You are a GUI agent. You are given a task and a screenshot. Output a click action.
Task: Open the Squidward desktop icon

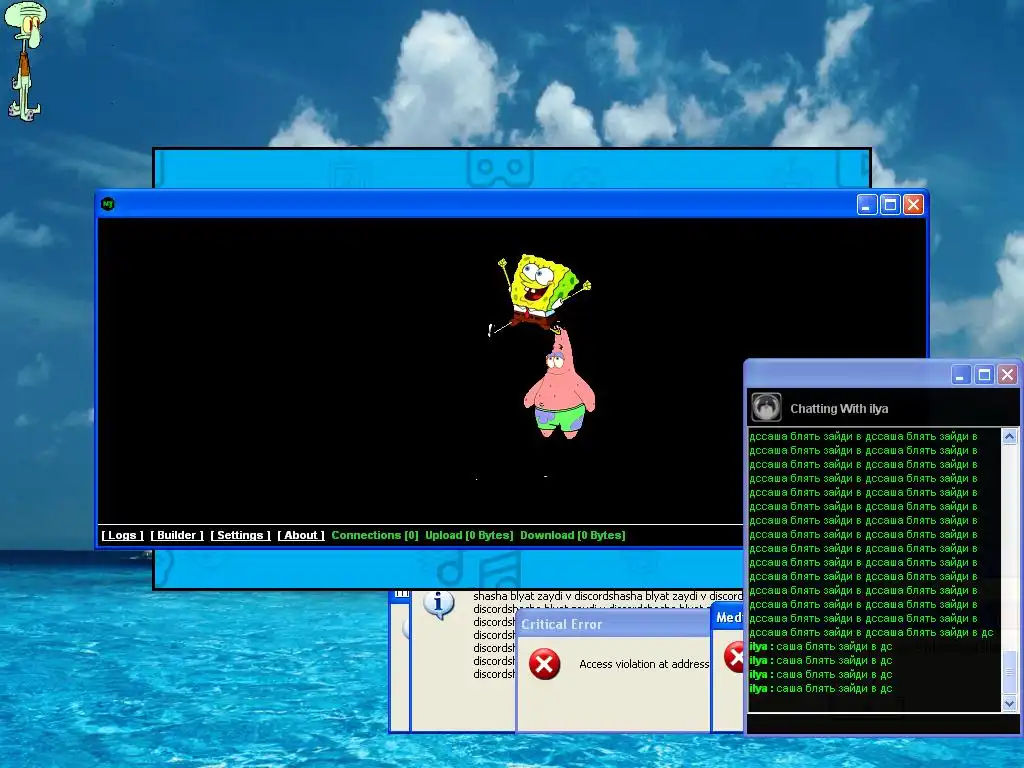tap(25, 61)
